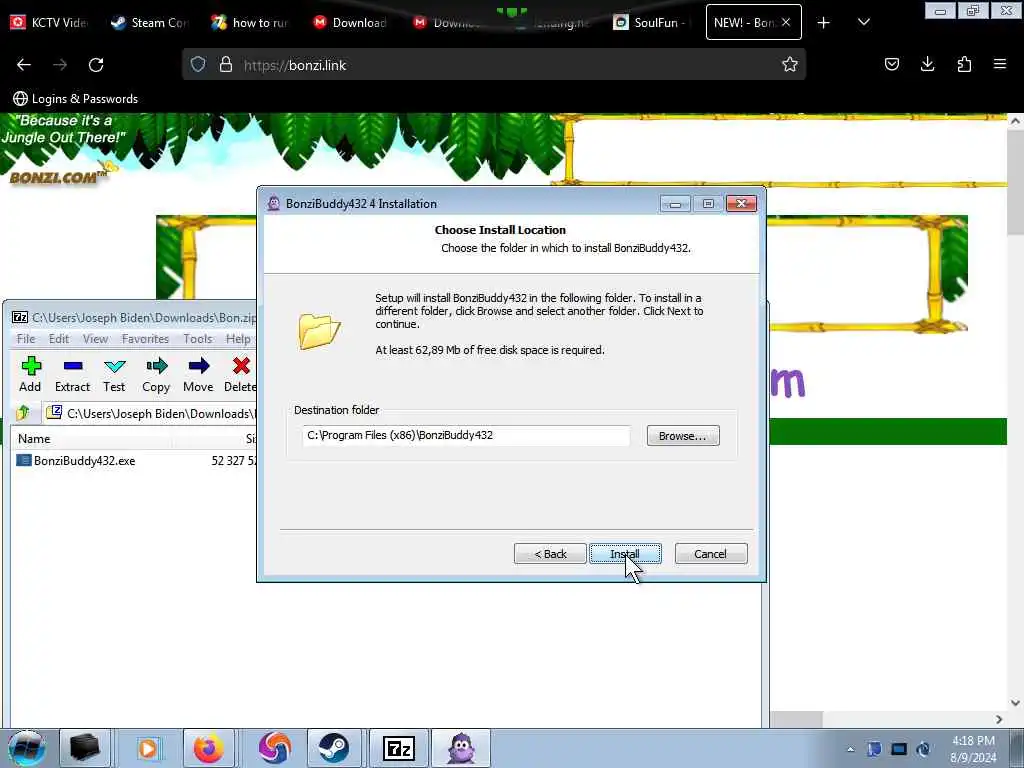Click the Delete icon in 7-Zip
The image size is (1024, 768).
(240, 374)
